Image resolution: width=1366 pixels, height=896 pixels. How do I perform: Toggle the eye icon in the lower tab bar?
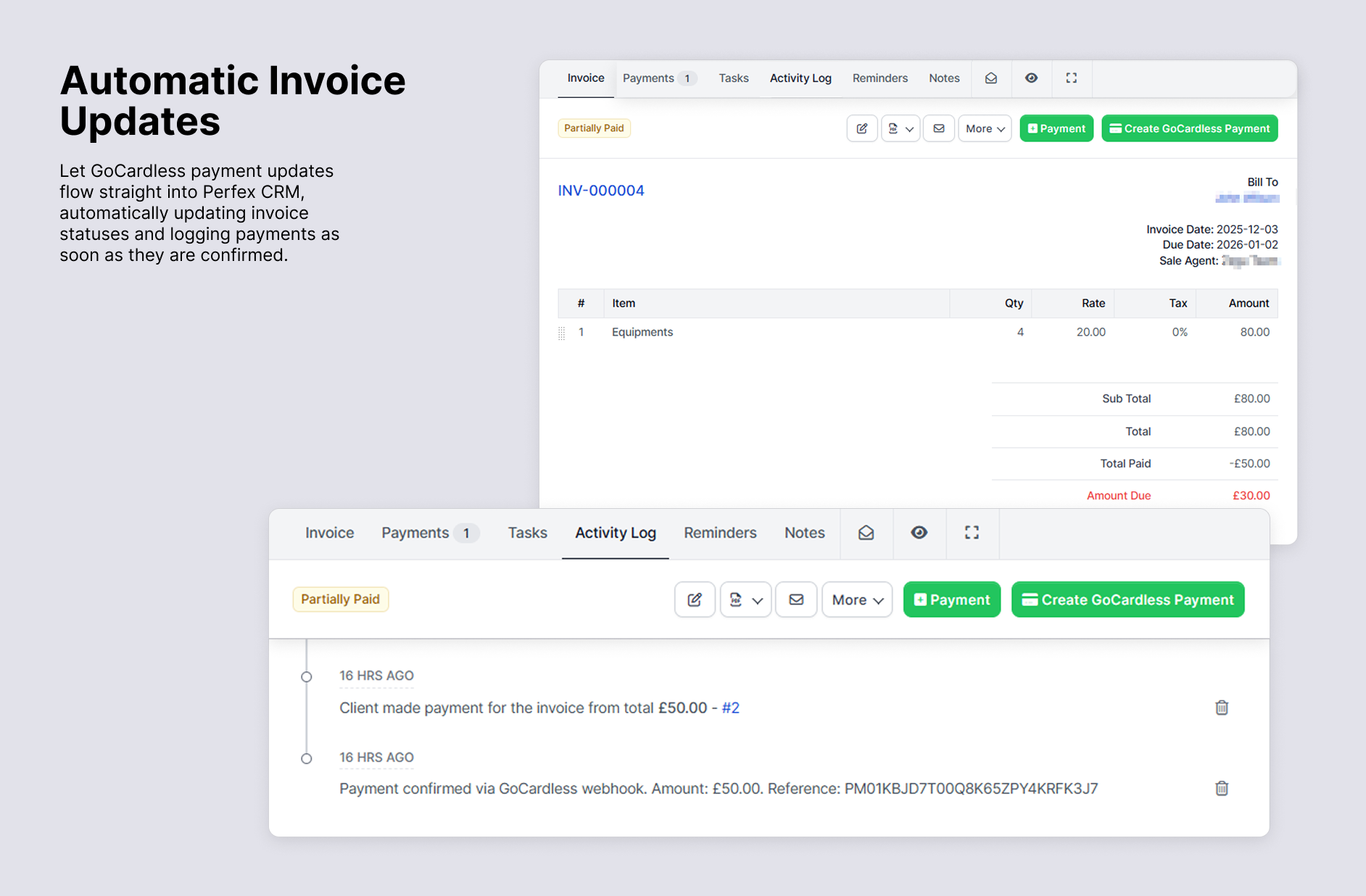click(x=919, y=533)
